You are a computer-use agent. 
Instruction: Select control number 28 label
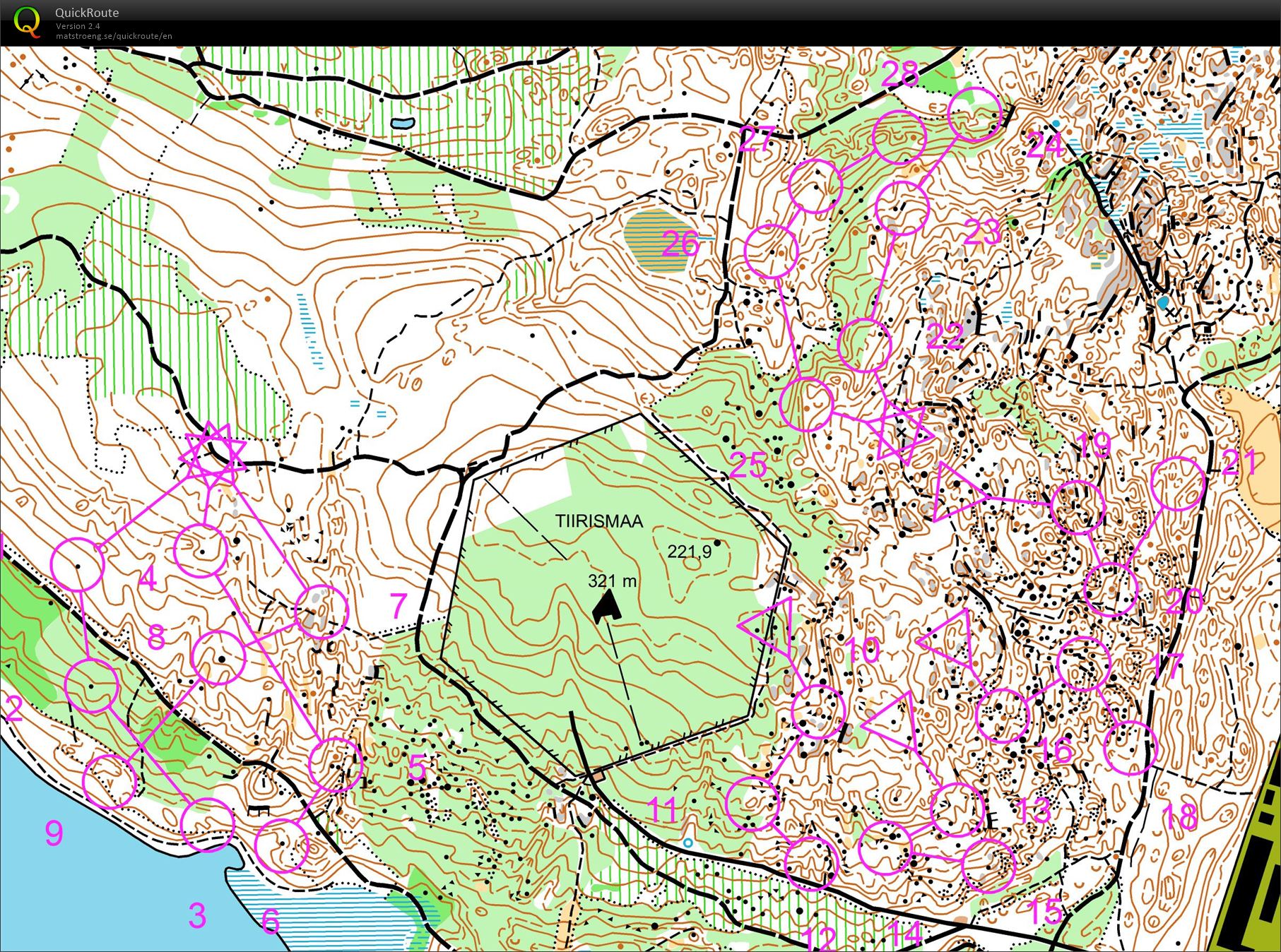[899, 73]
